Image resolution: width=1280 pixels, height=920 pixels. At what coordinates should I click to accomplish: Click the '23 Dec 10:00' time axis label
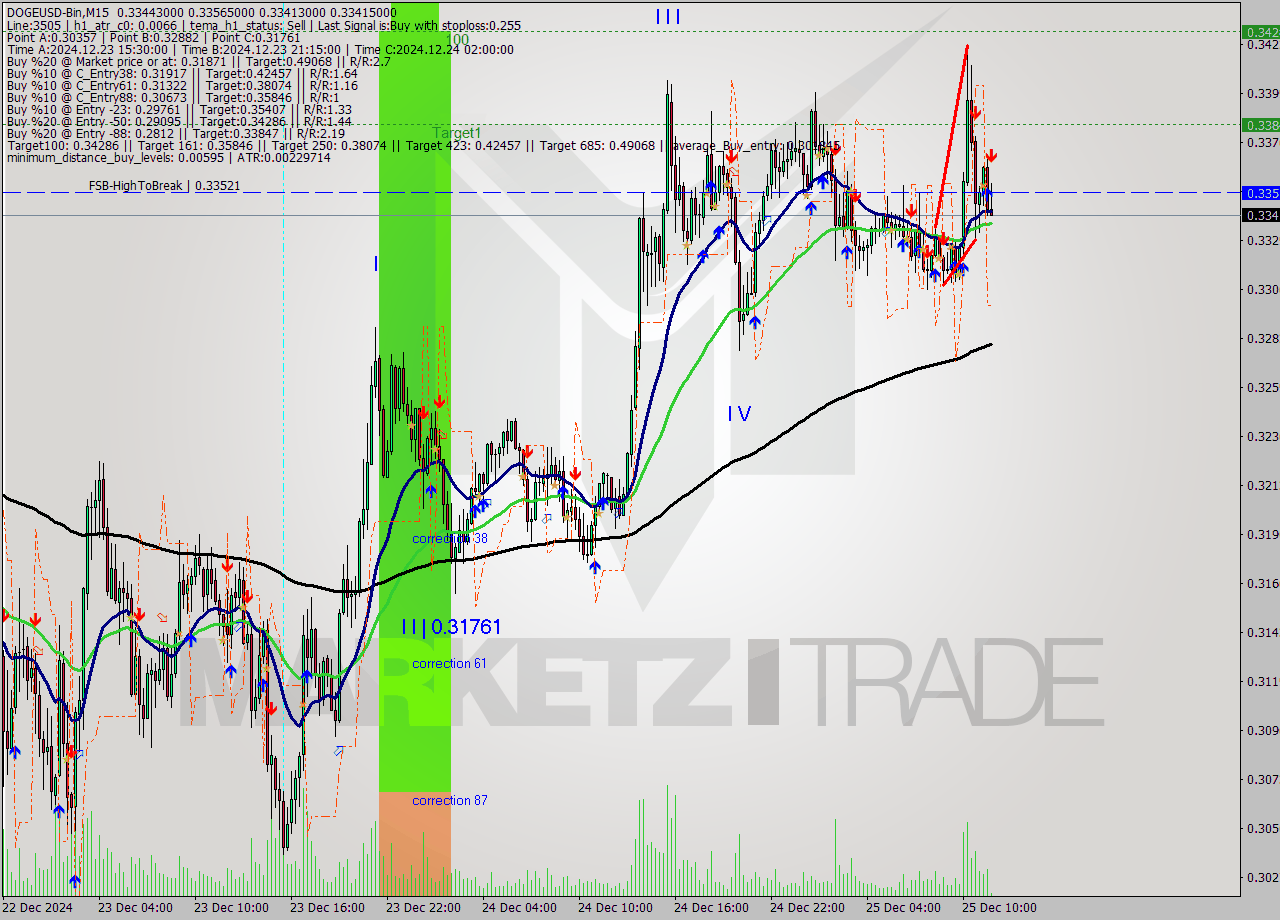(232, 908)
